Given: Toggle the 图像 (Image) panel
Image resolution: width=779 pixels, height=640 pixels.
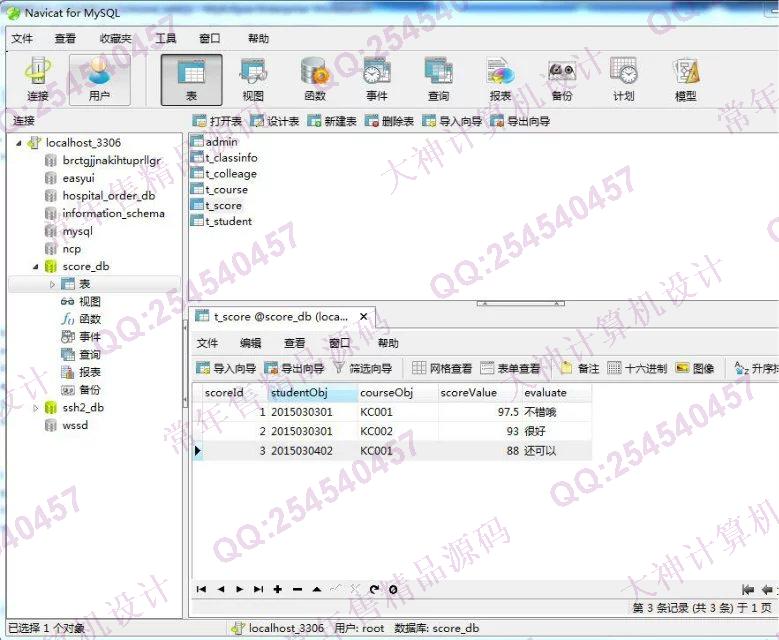Looking at the screenshot, I should point(695,368).
